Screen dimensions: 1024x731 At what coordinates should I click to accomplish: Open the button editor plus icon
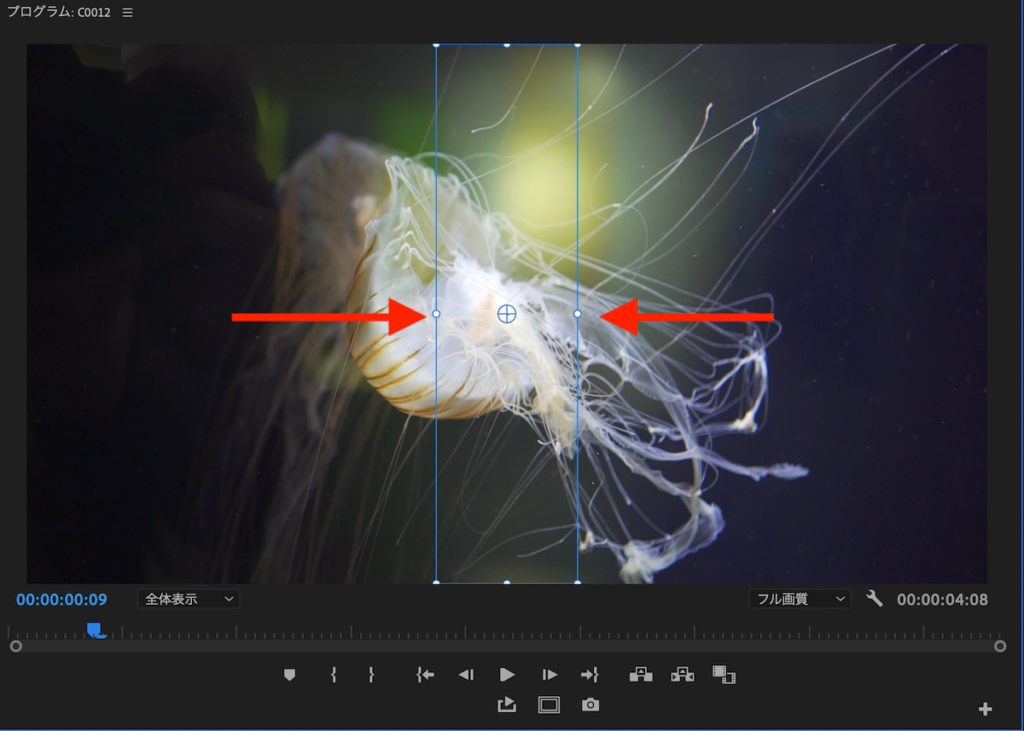click(x=985, y=709)
